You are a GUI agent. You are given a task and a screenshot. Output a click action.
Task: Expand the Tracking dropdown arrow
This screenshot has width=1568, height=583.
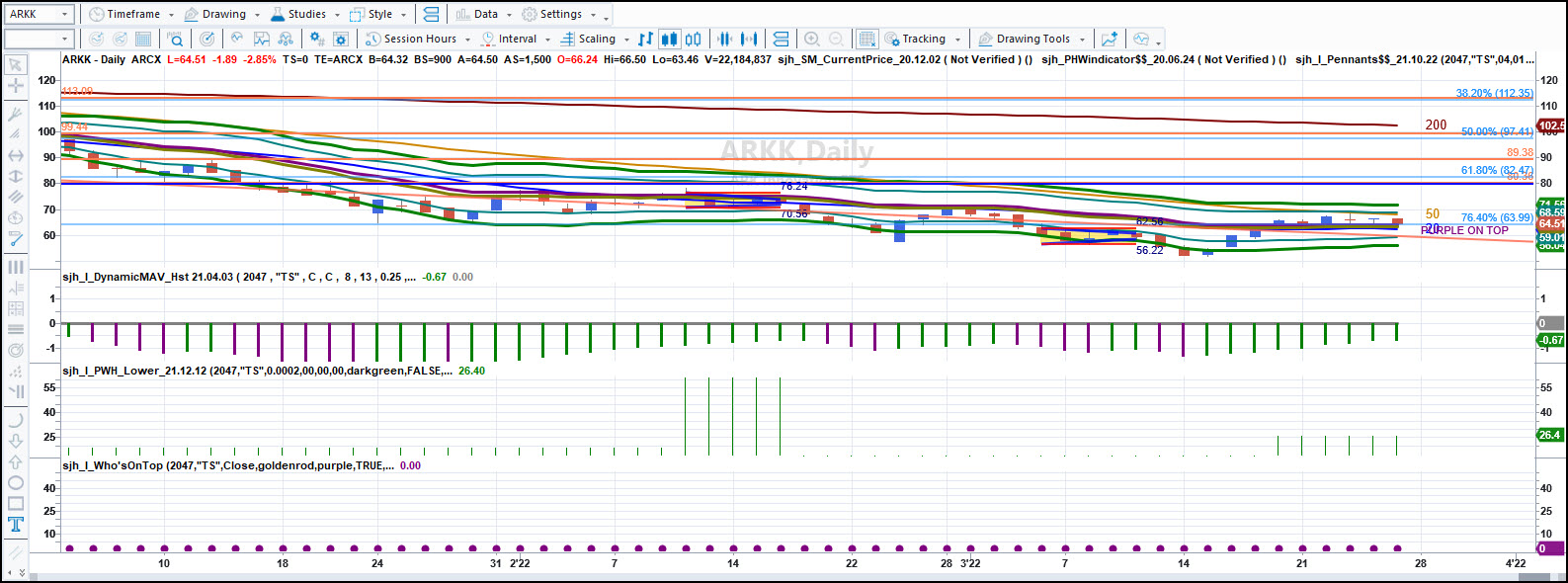coord(957,41)
